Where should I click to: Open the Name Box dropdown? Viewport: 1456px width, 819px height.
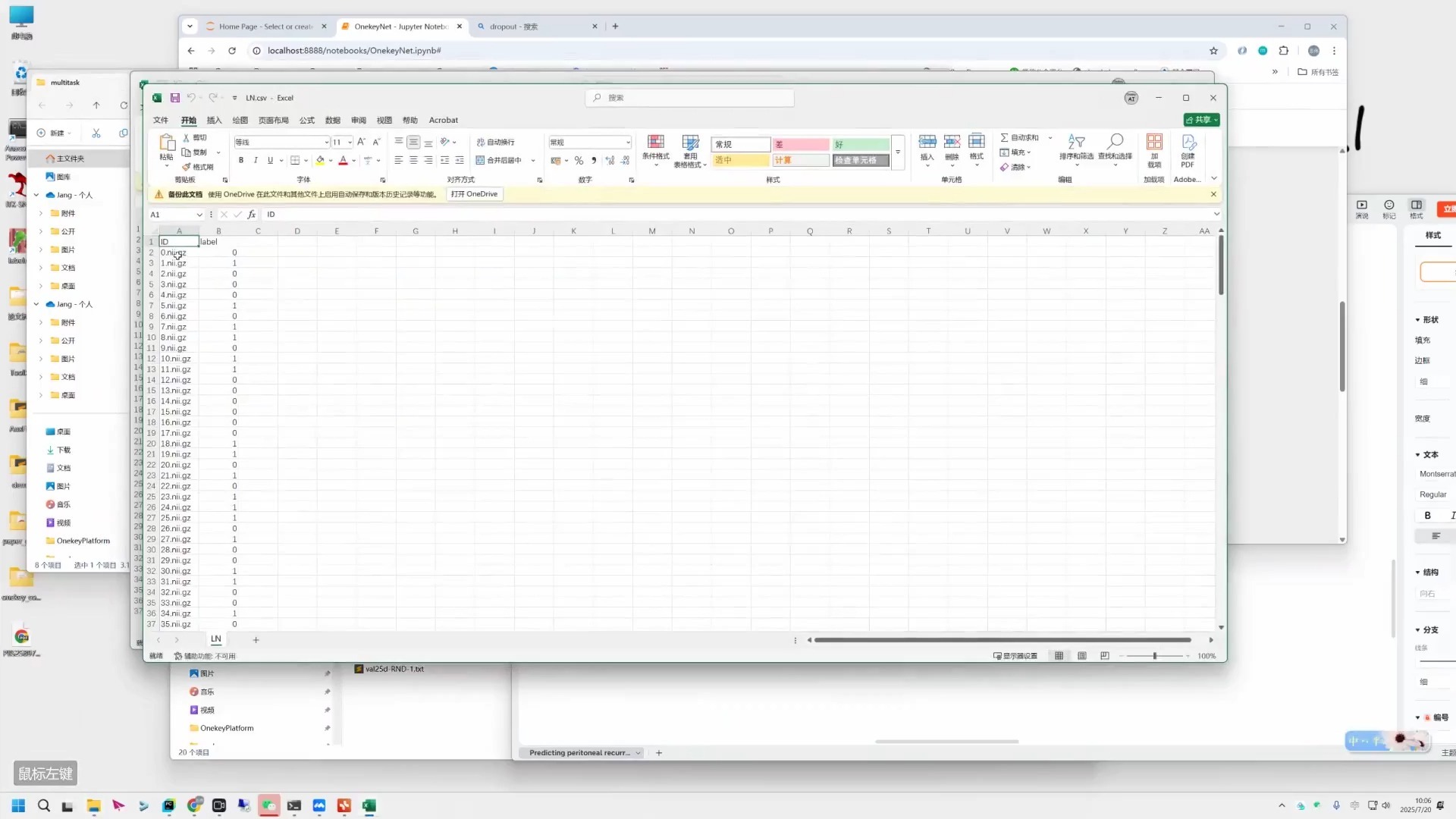tap(199, 215)
